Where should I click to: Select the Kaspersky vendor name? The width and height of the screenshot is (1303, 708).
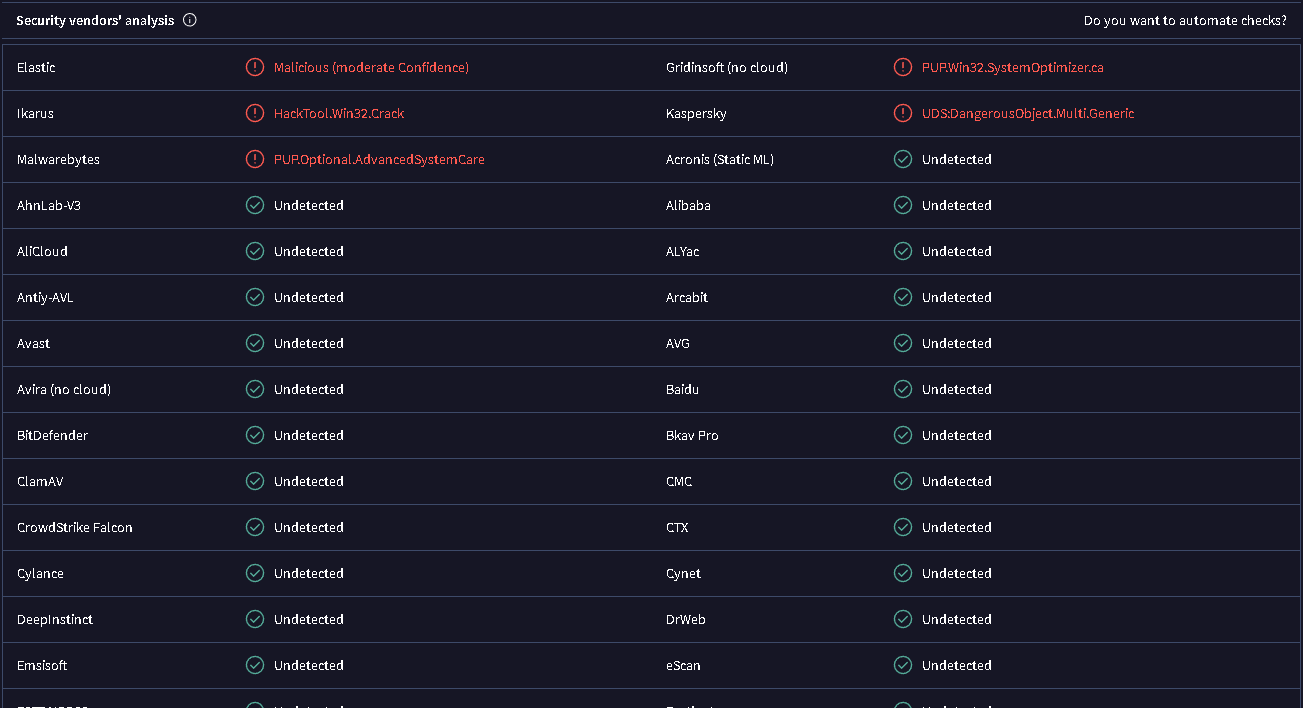click(696, 113)
